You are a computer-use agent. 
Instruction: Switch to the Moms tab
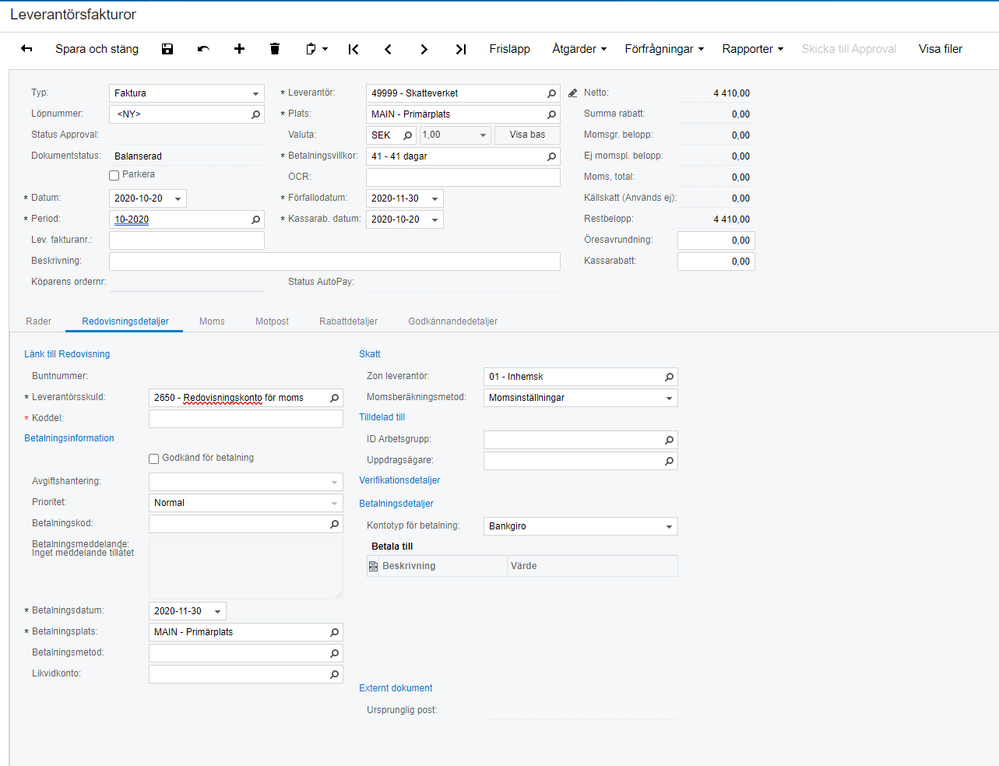(212, 321)
